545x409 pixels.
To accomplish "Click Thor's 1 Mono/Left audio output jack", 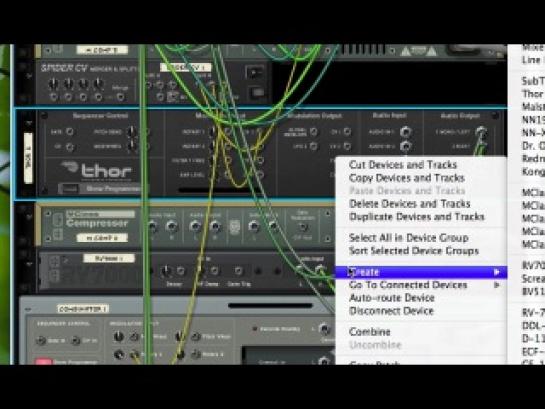I will point(481,132).
